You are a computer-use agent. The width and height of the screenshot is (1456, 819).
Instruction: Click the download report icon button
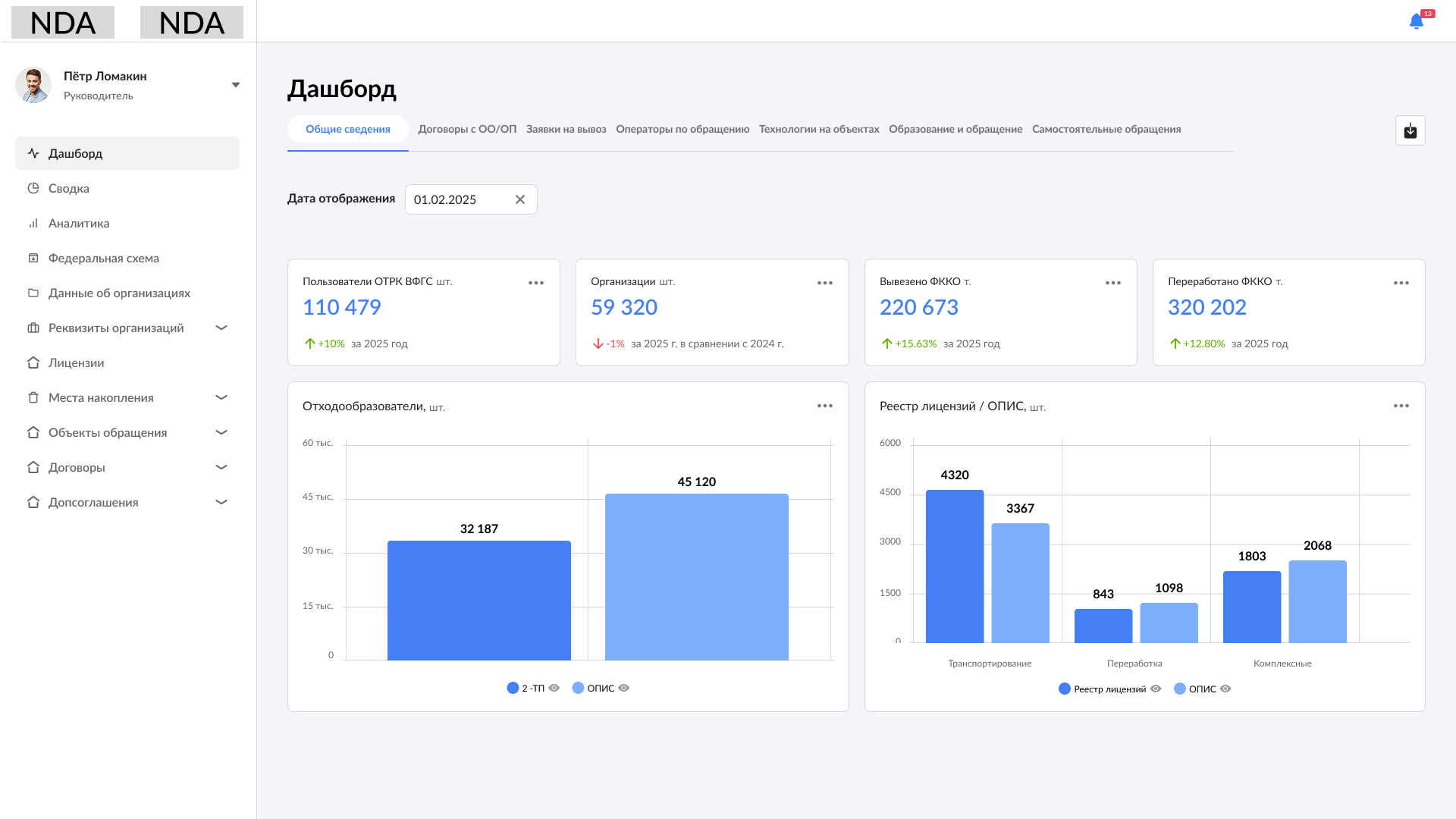(1410, 130)
